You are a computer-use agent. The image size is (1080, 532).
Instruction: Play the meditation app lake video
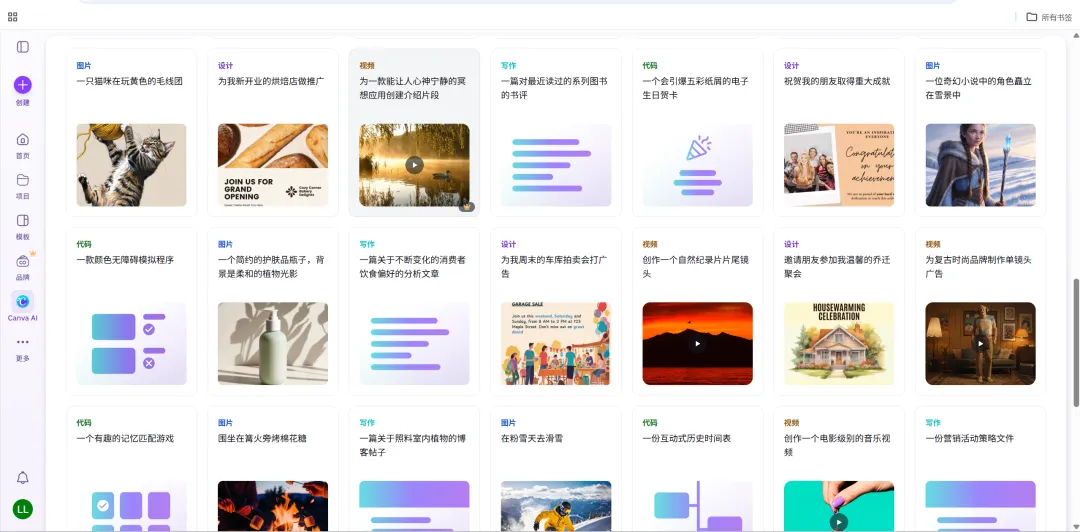(414, 165)
